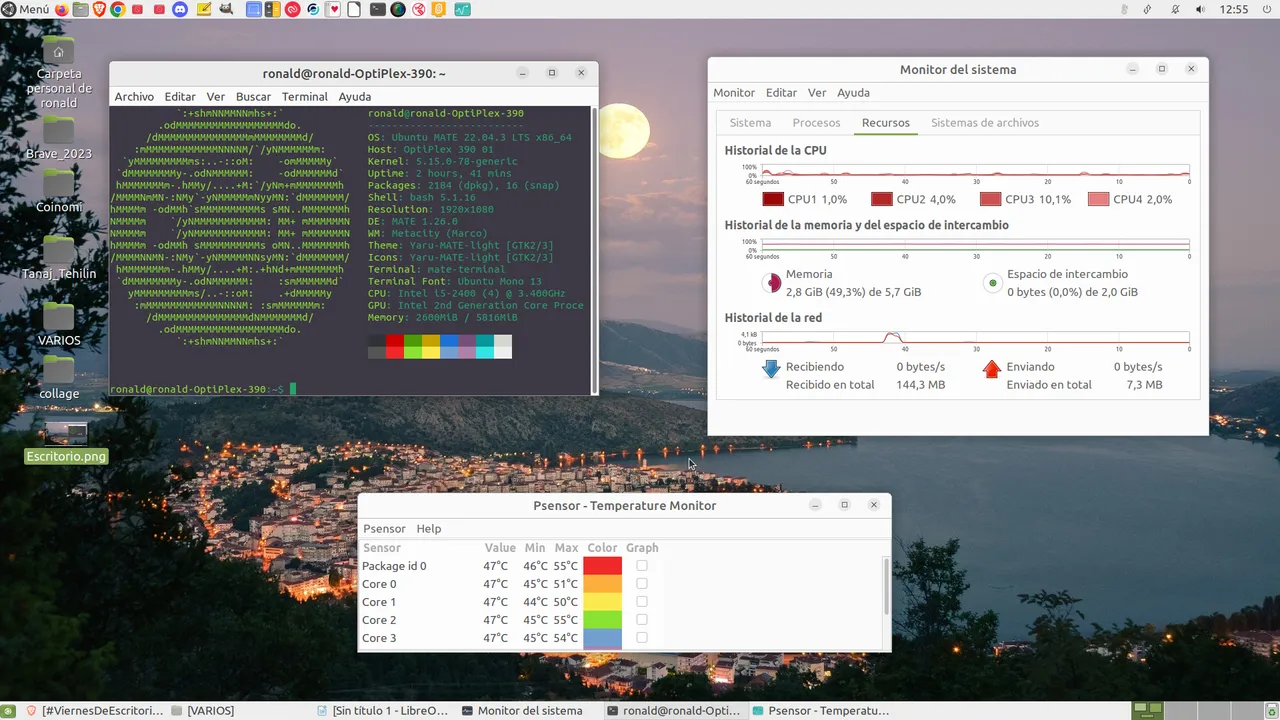Launch Firefox from the top panel
The height and width of the screenshot is (720, 1280).
(62, 9)
